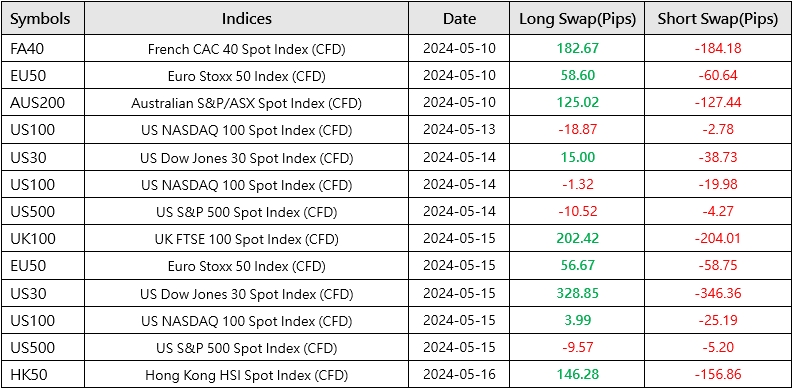The image size is (793, 389).
Task: Click French CAC 40 Spot Index (CFD)
Action: pos(247,49)
